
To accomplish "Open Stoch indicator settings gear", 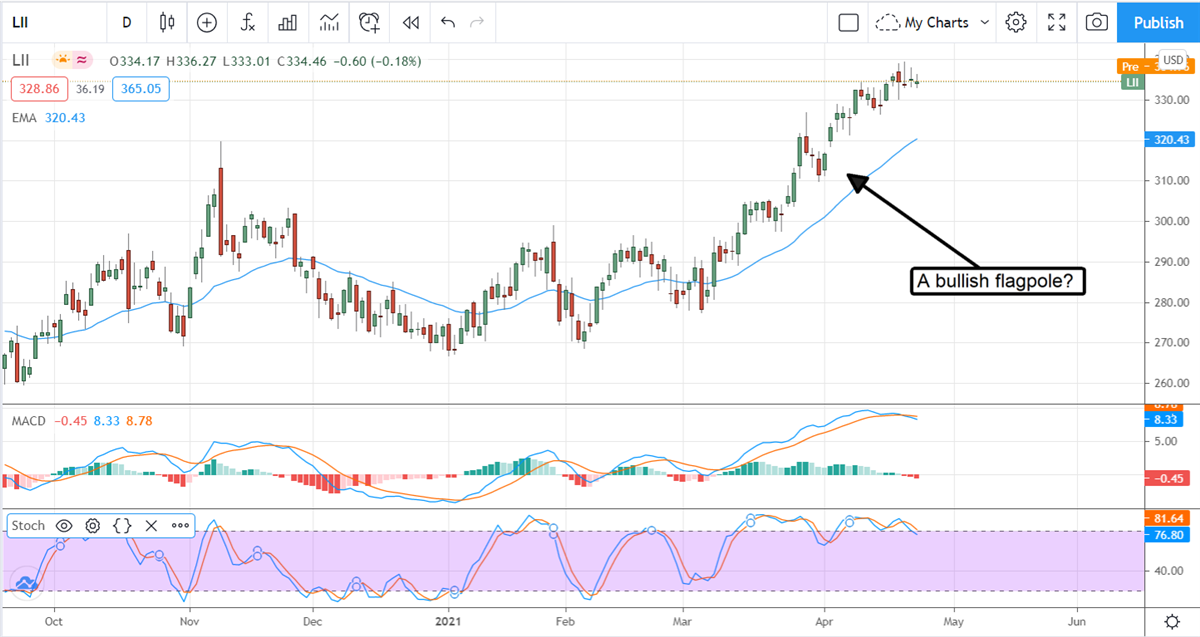I will pyautogui.click(x=93, y=525).
